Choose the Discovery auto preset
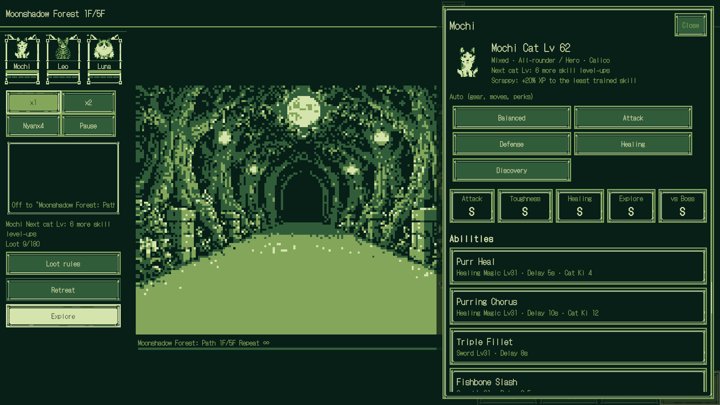The width and height of the screenshot is (720, 405). pyautogui.click(x=512, y=170)
